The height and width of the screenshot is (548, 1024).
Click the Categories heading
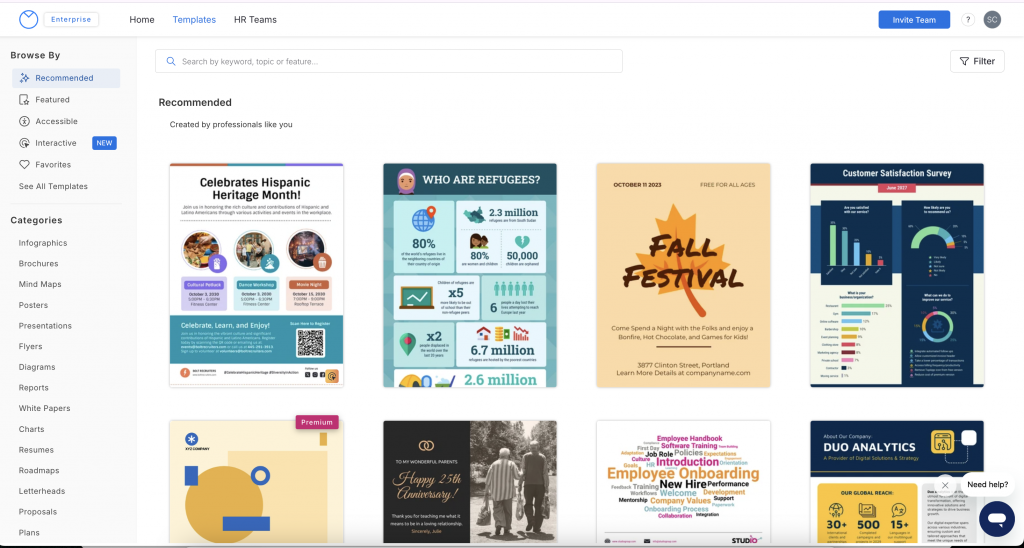pos(37,221)
